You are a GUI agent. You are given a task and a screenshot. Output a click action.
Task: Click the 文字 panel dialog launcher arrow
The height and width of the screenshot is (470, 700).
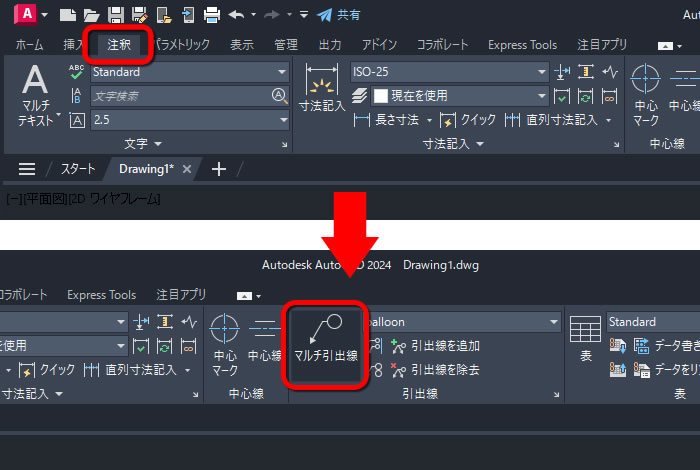pyautogui.click(x=285, y=145)
